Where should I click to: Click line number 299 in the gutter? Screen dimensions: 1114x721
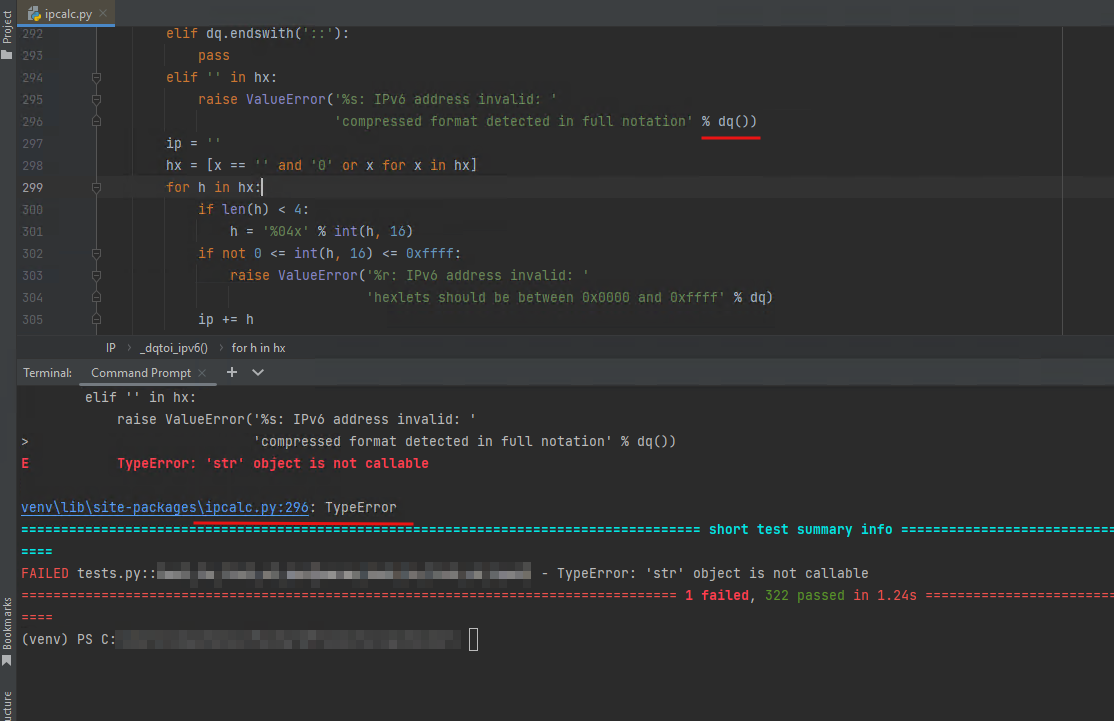[33, 188]
